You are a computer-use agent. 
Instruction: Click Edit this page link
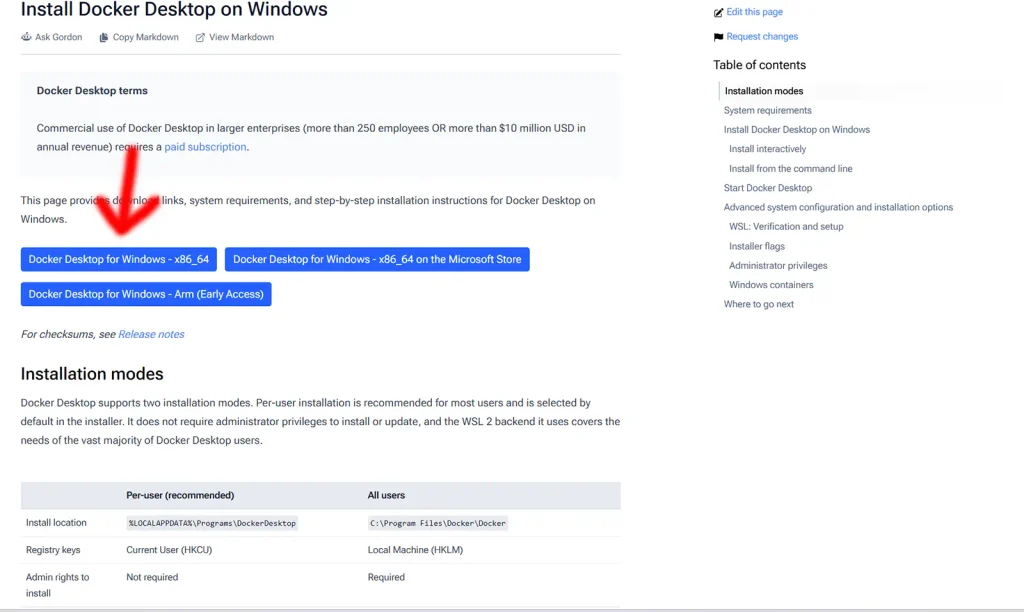click(x=754, y=12)
